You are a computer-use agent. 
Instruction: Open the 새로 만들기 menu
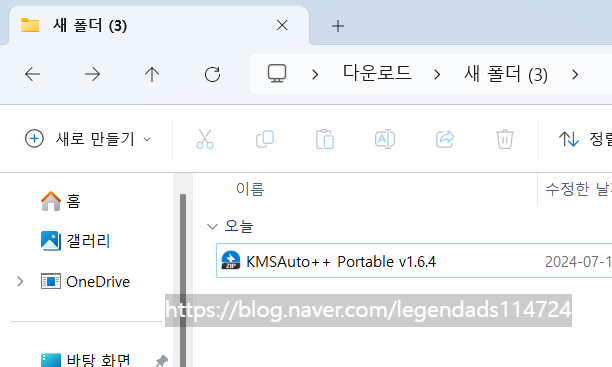pos(88,139)
